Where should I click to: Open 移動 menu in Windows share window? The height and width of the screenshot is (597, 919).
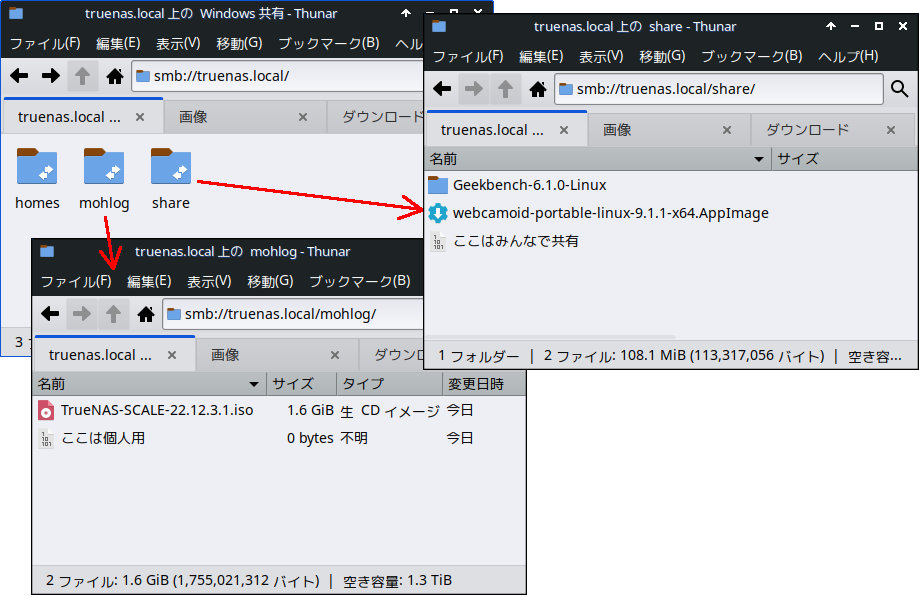pos(239,44)
